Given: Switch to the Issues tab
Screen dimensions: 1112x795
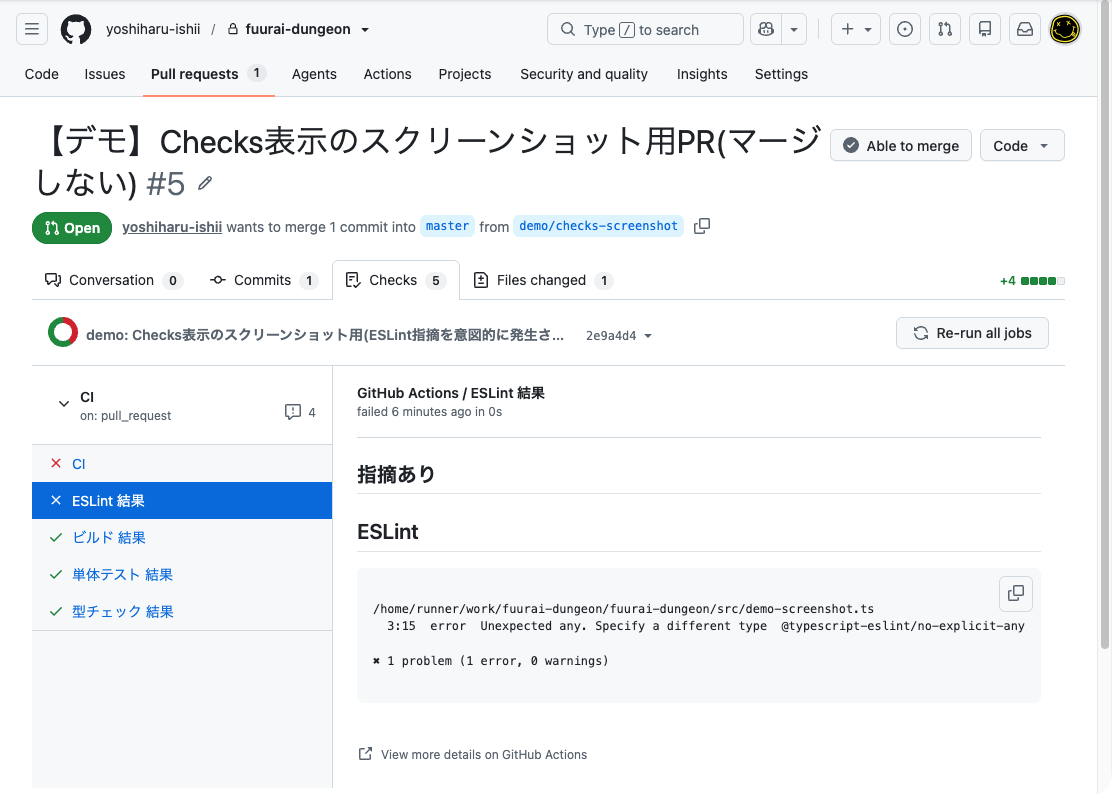Looking at the screenshot, I should click(105, 74).
